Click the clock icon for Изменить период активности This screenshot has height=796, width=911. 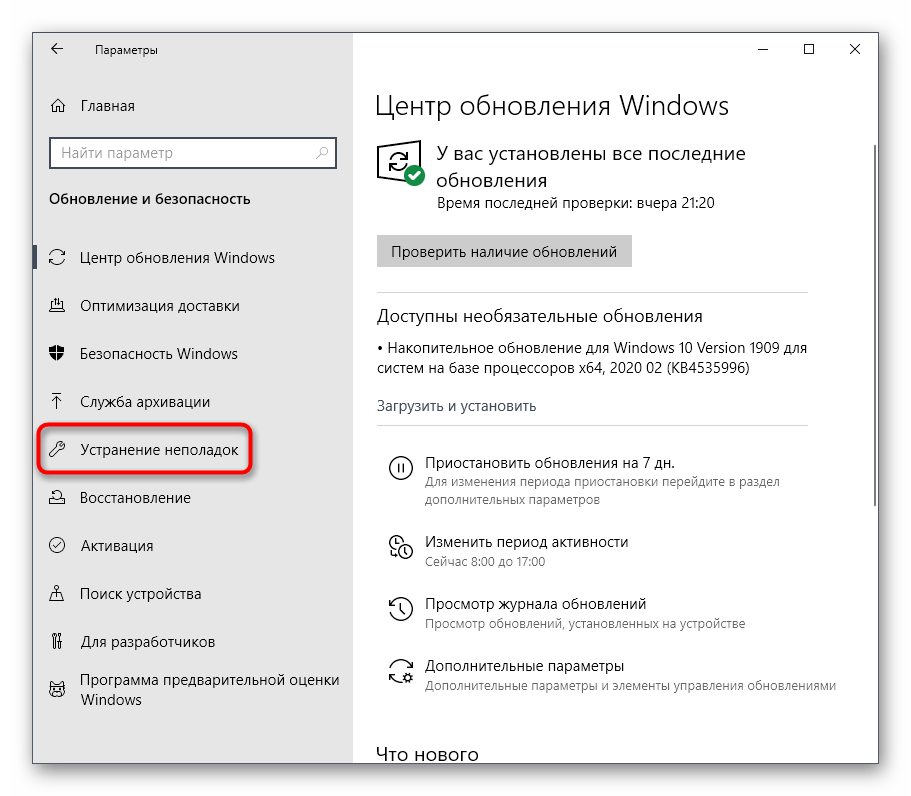tap(400, 546)
